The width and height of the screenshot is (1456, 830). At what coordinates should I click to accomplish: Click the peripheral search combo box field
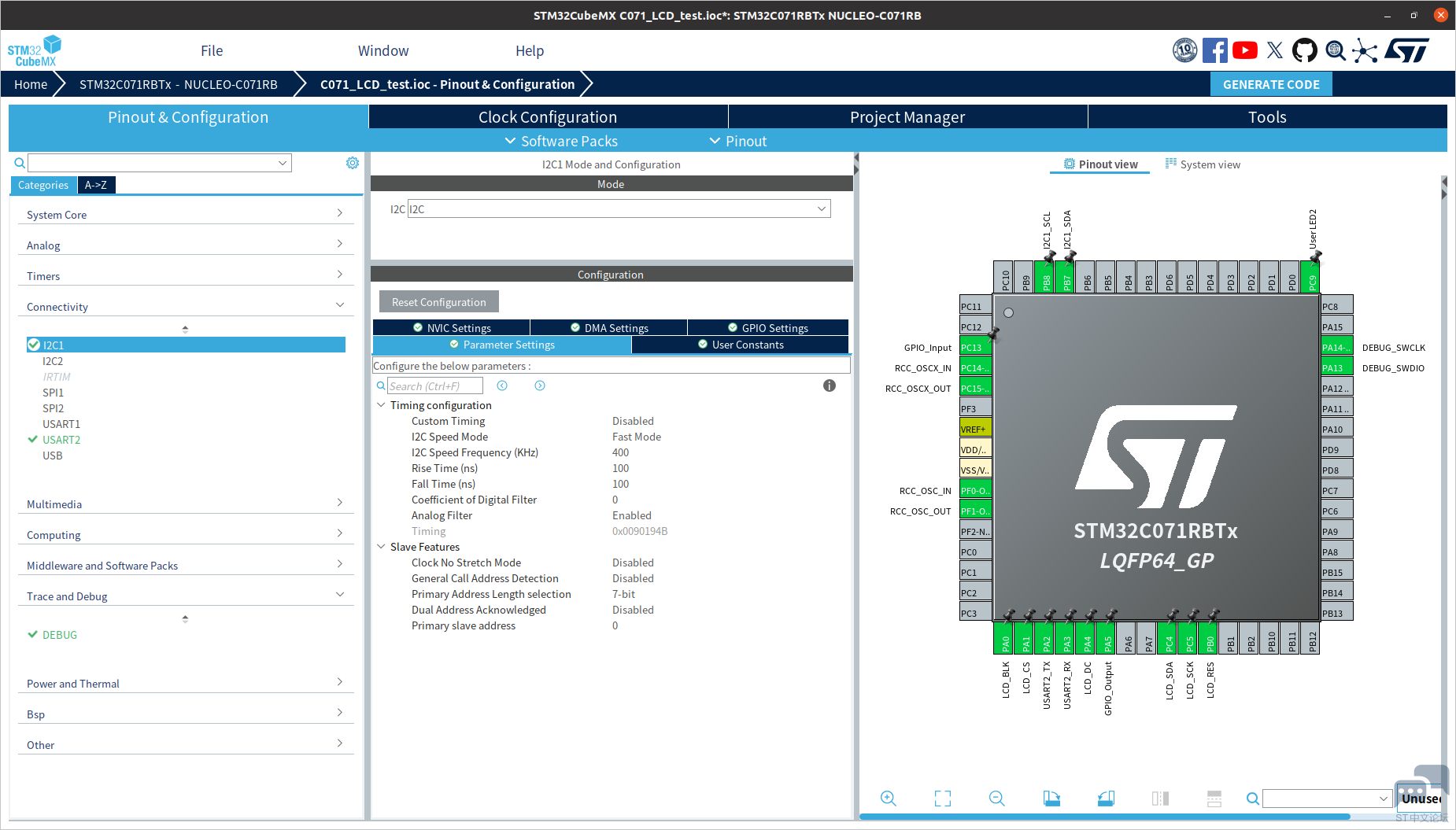(160, 163)
